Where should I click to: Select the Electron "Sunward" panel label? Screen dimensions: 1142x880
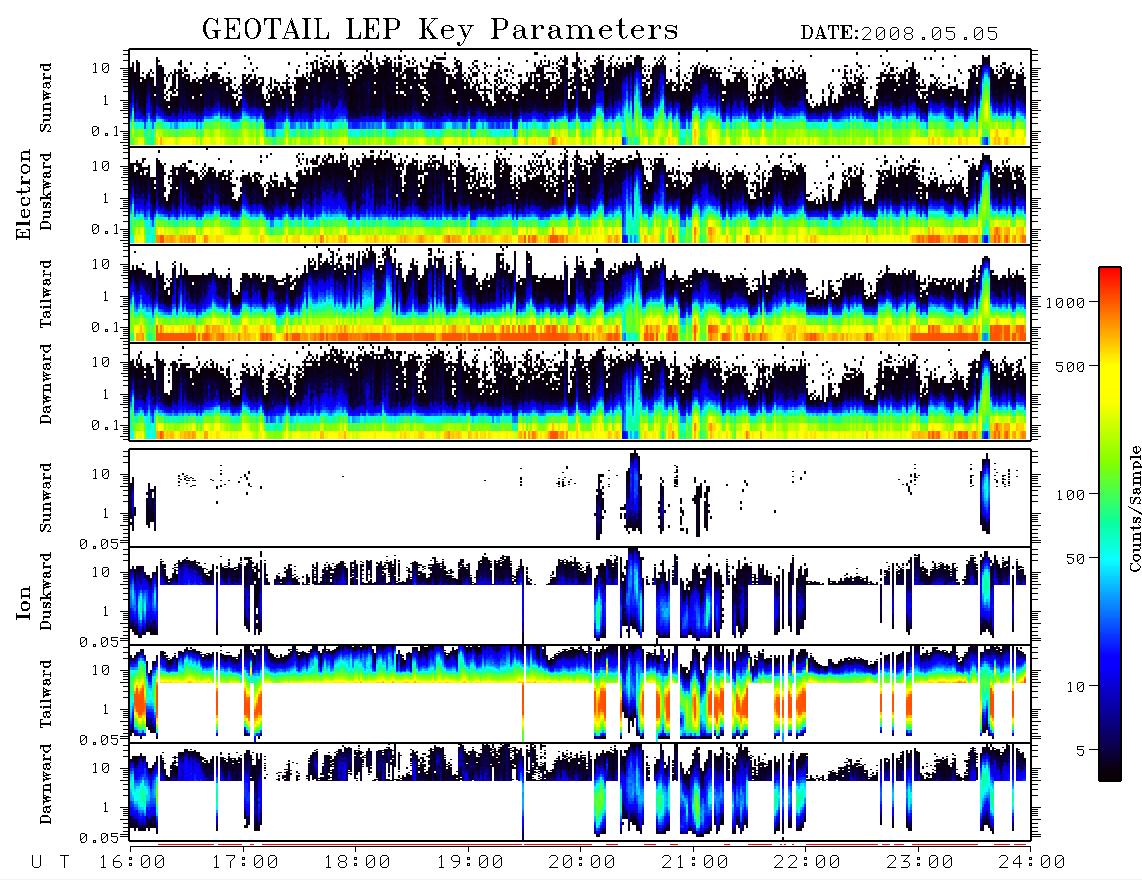tap(46, 98)
